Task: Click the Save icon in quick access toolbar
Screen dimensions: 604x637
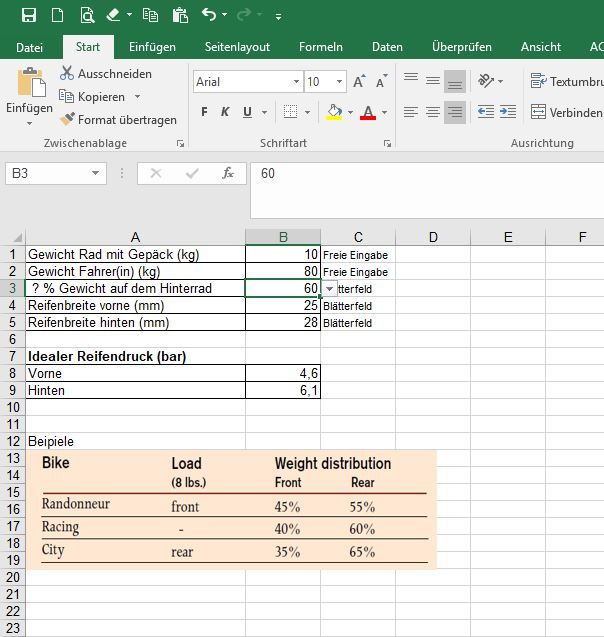Action: coord(29,15)
